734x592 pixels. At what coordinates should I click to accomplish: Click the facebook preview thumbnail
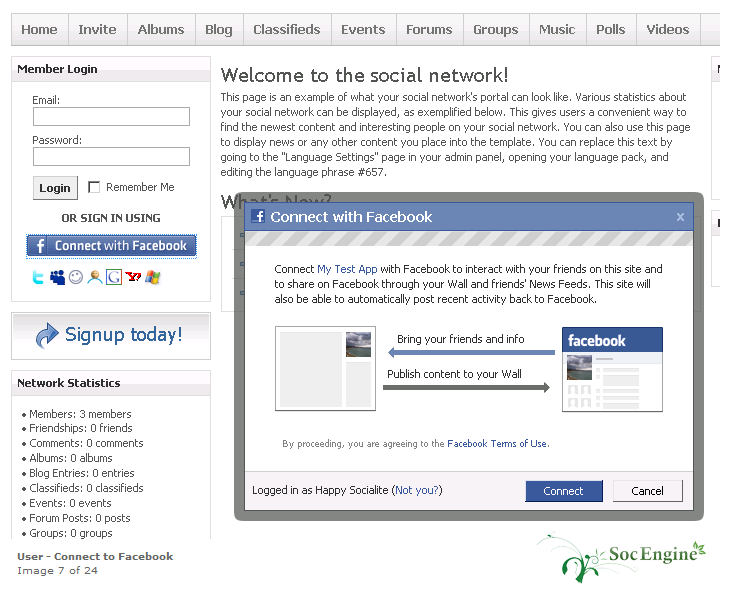[x=612, y=369]
